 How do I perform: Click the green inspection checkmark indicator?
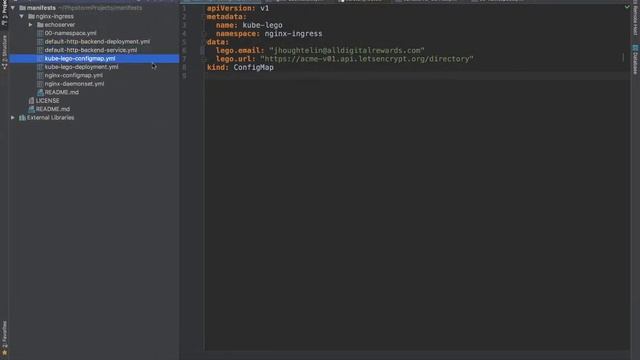click(x=627, y=7)
